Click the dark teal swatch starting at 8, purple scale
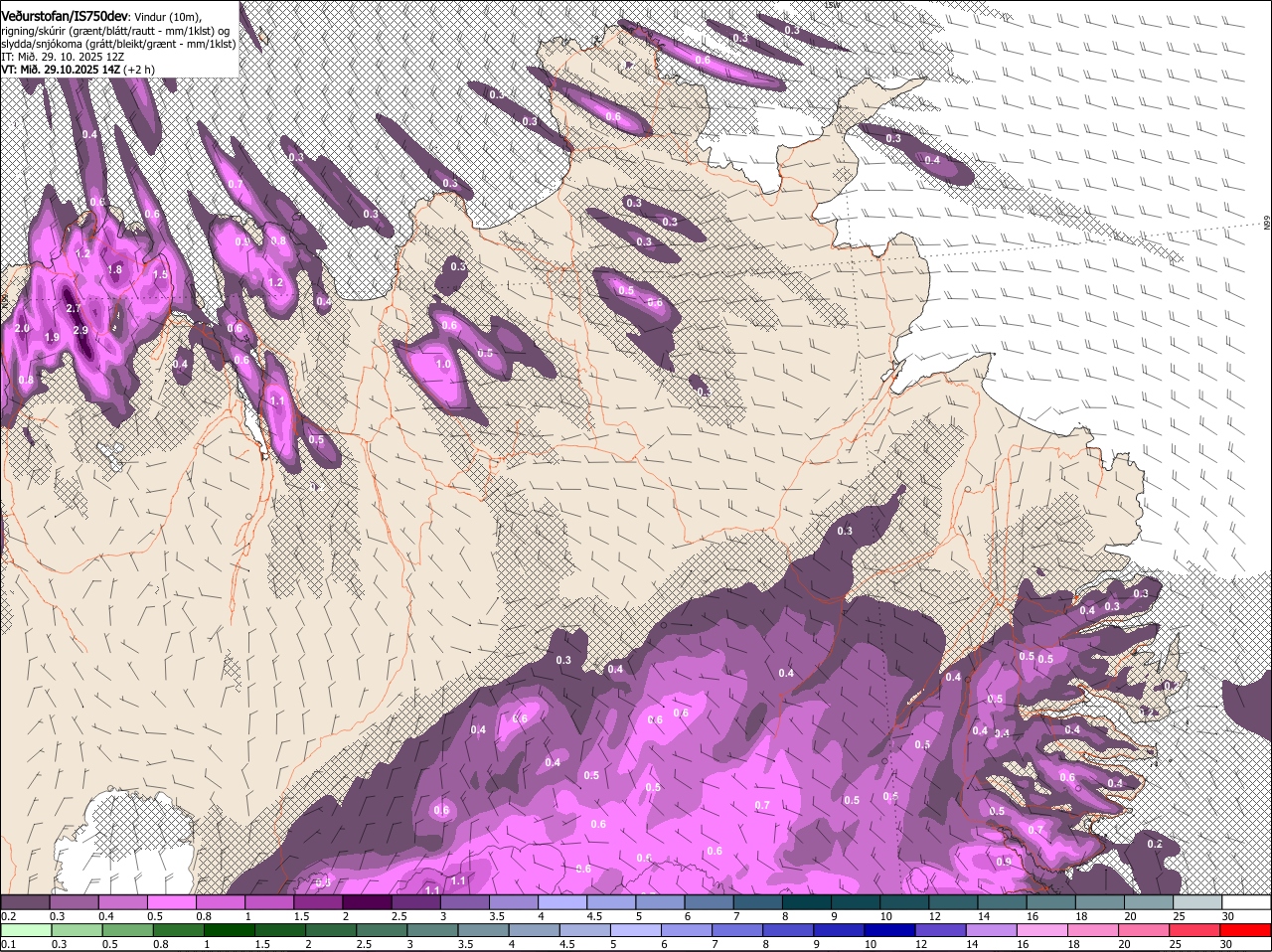This screenshot has width=1272, height=952. 806,902
